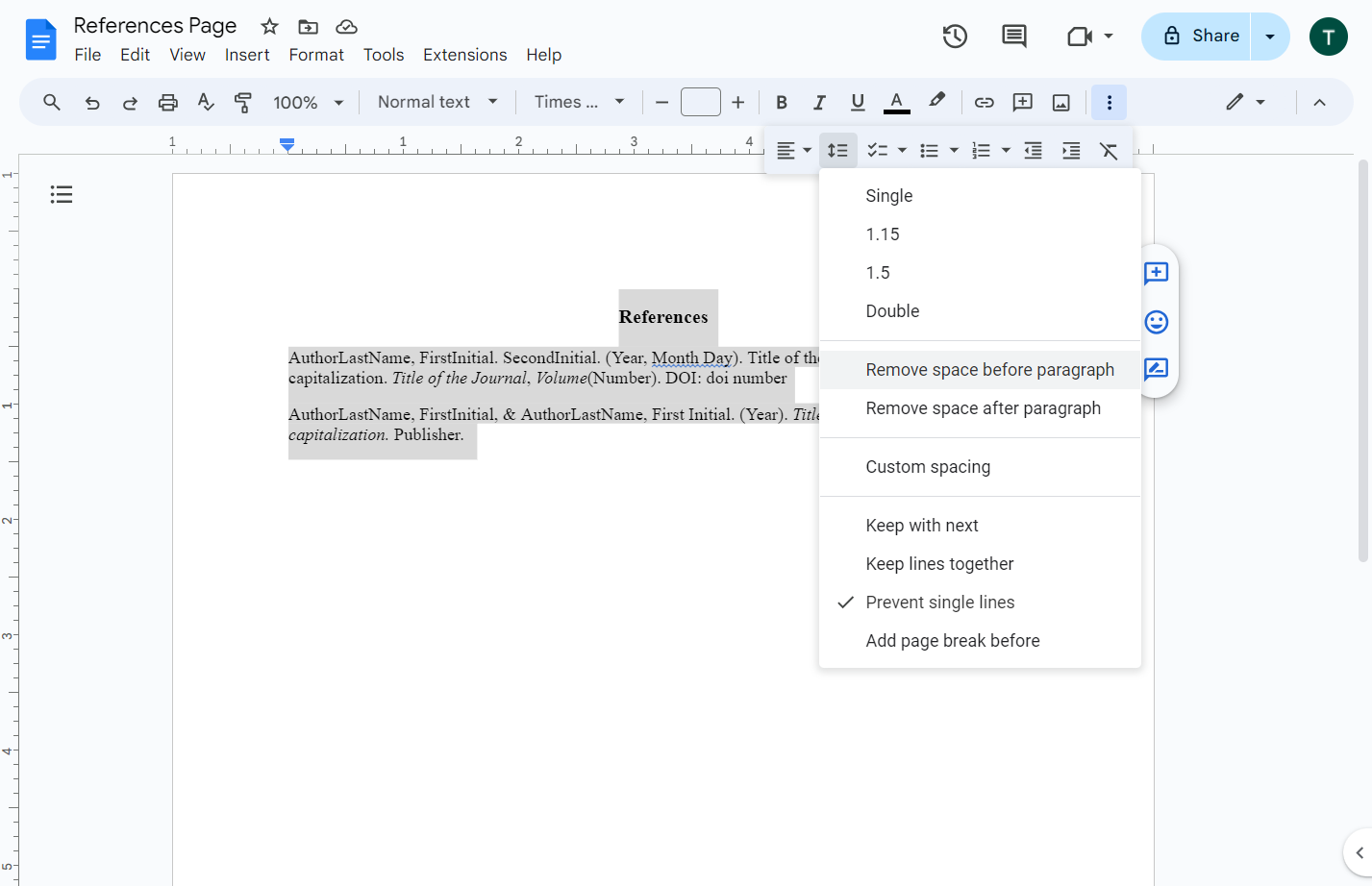Screen dimensions: 1372x886
Task: Click the move to folder icon
Action: (x=308, y=27)
